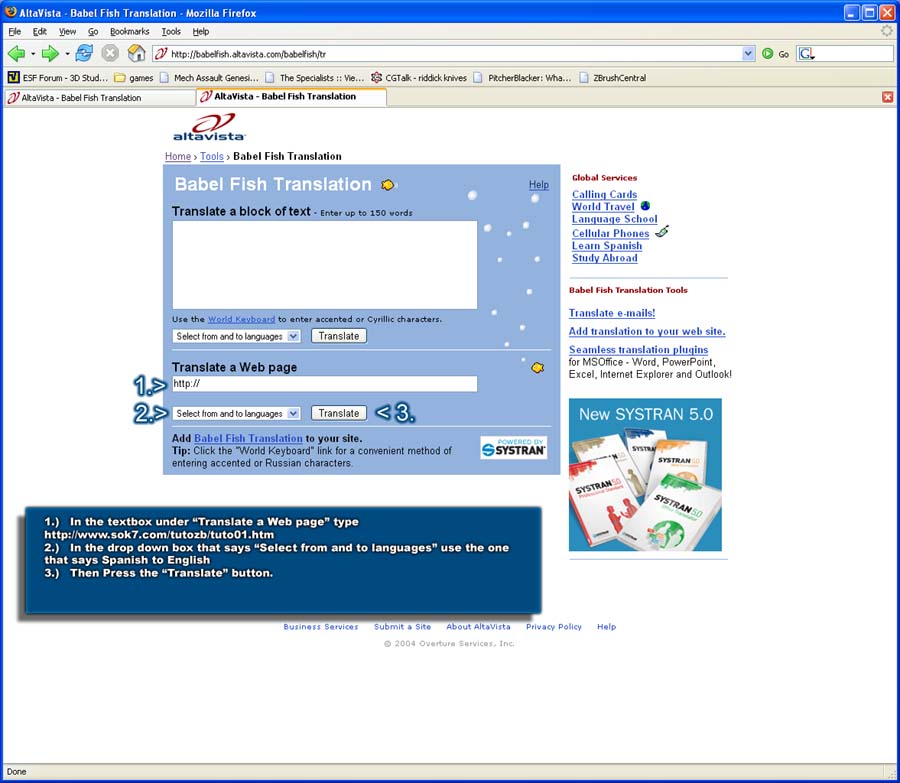Screen dimensions: 900x783
Task: Open the Calling Cards link
Action: (x=604, y=194)
